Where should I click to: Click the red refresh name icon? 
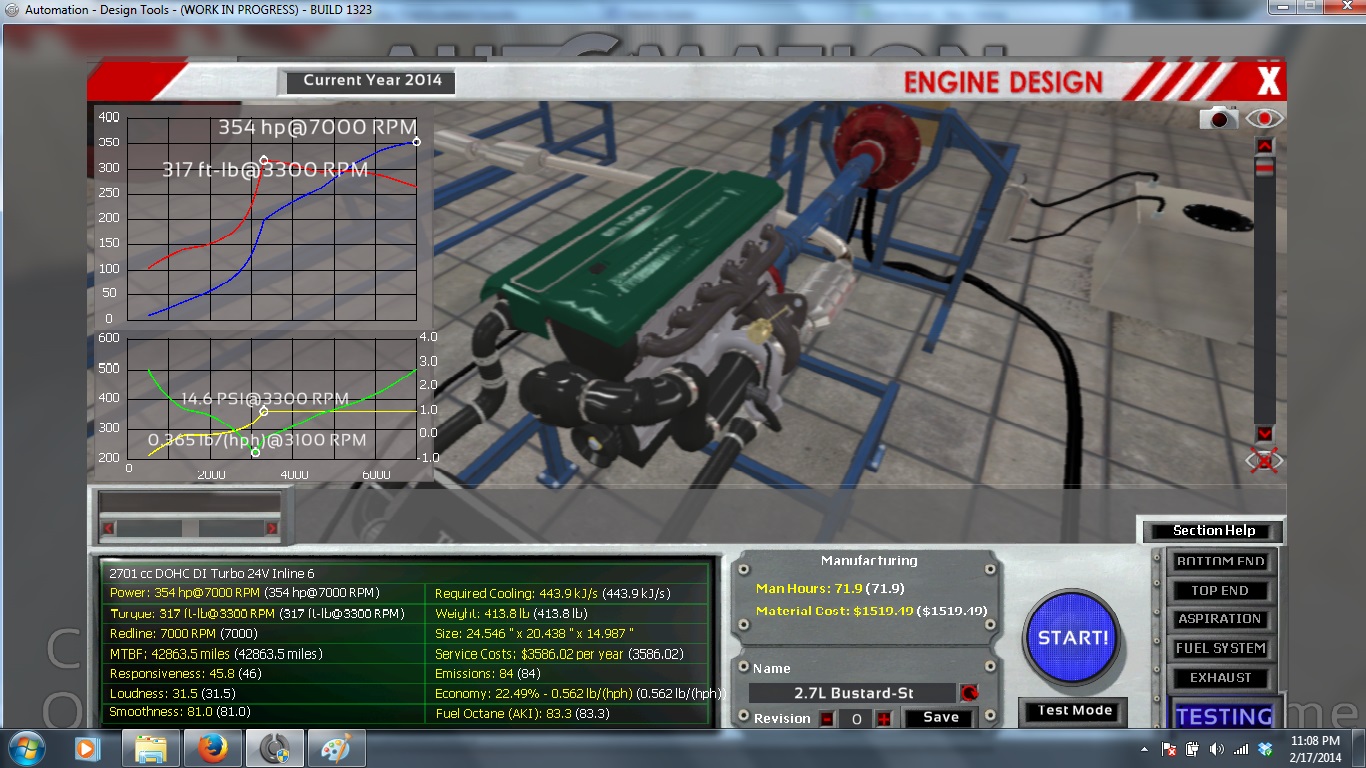[968, 693]
